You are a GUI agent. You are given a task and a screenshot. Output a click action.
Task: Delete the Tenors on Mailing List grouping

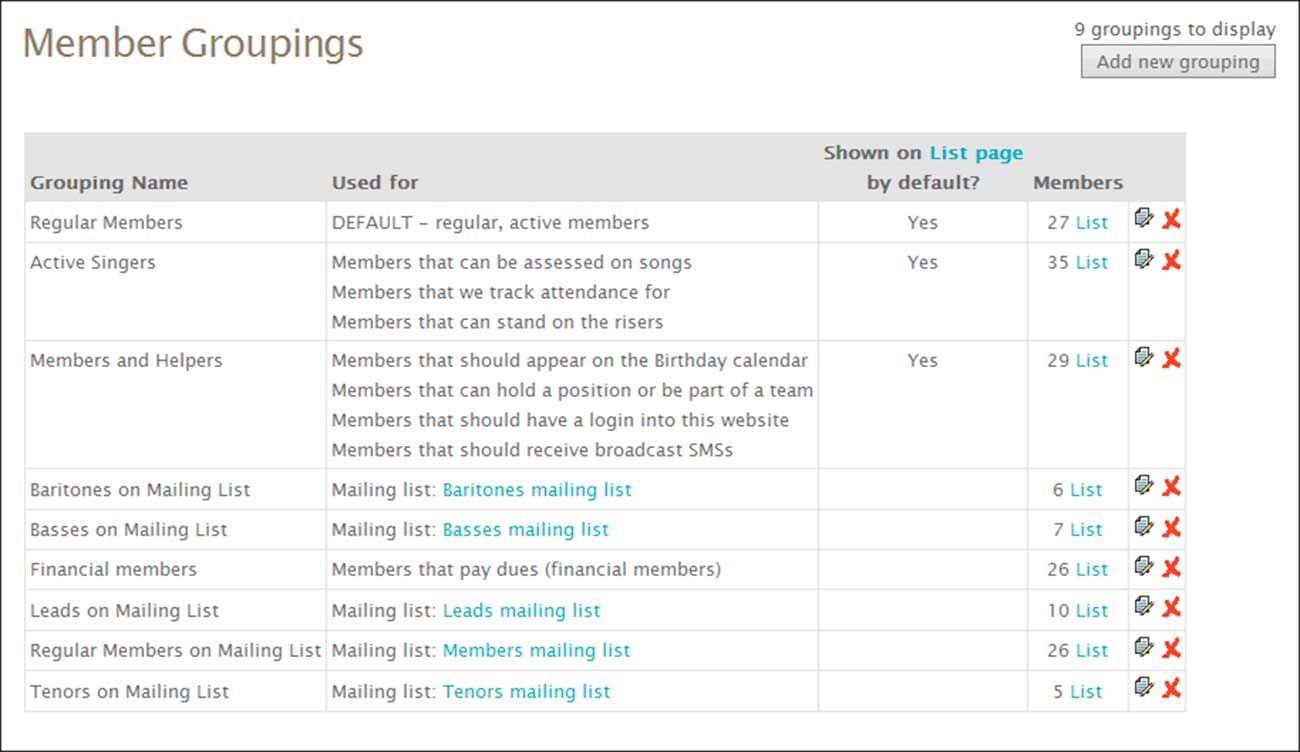pyautogui.click(x=1171, y=688)
